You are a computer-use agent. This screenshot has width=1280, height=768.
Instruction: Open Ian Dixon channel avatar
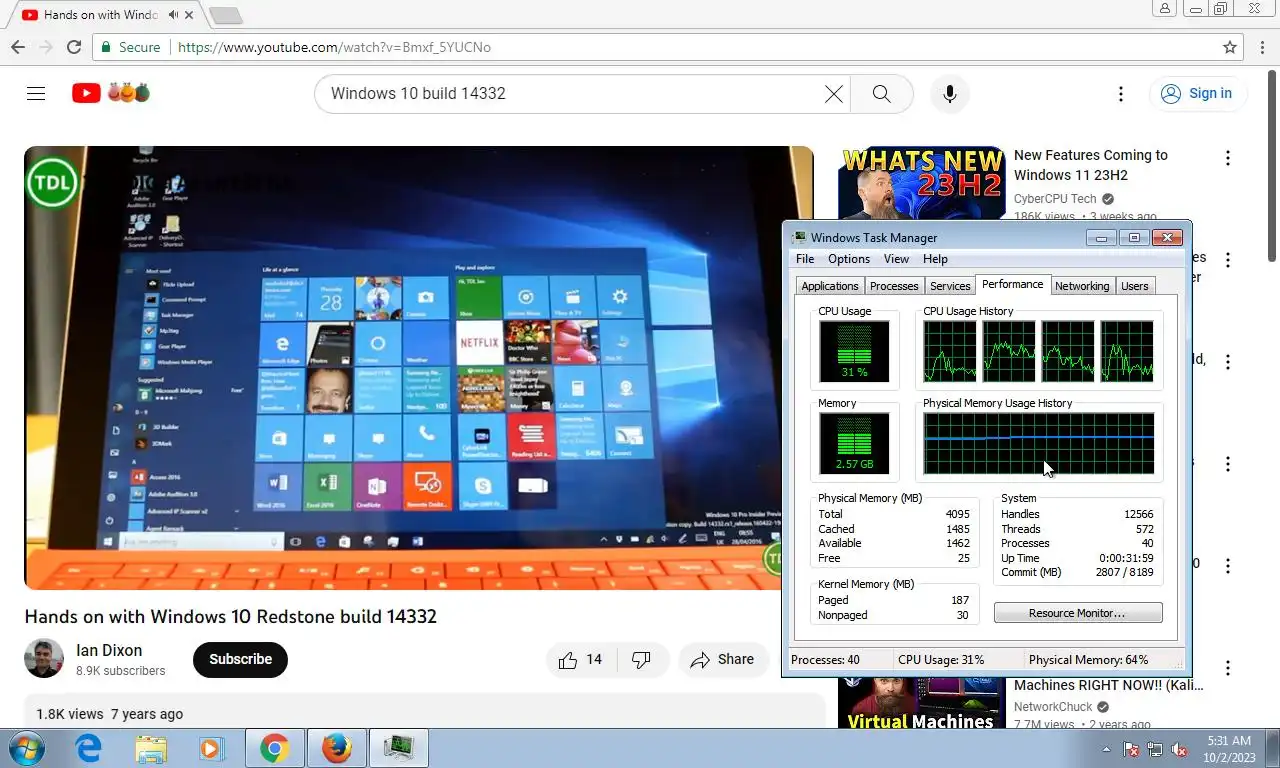[44, 659]
